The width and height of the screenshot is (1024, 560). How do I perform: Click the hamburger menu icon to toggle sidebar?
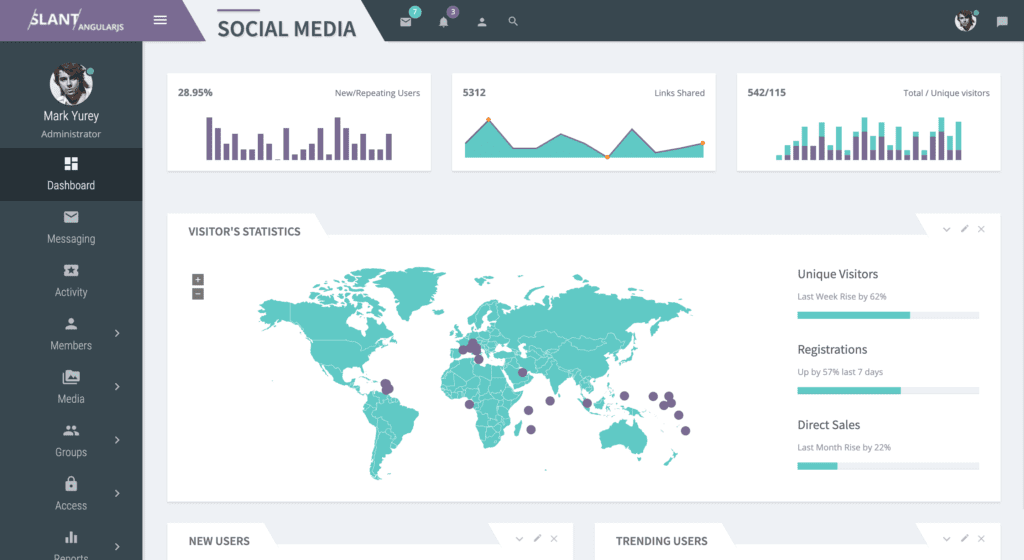160,20
